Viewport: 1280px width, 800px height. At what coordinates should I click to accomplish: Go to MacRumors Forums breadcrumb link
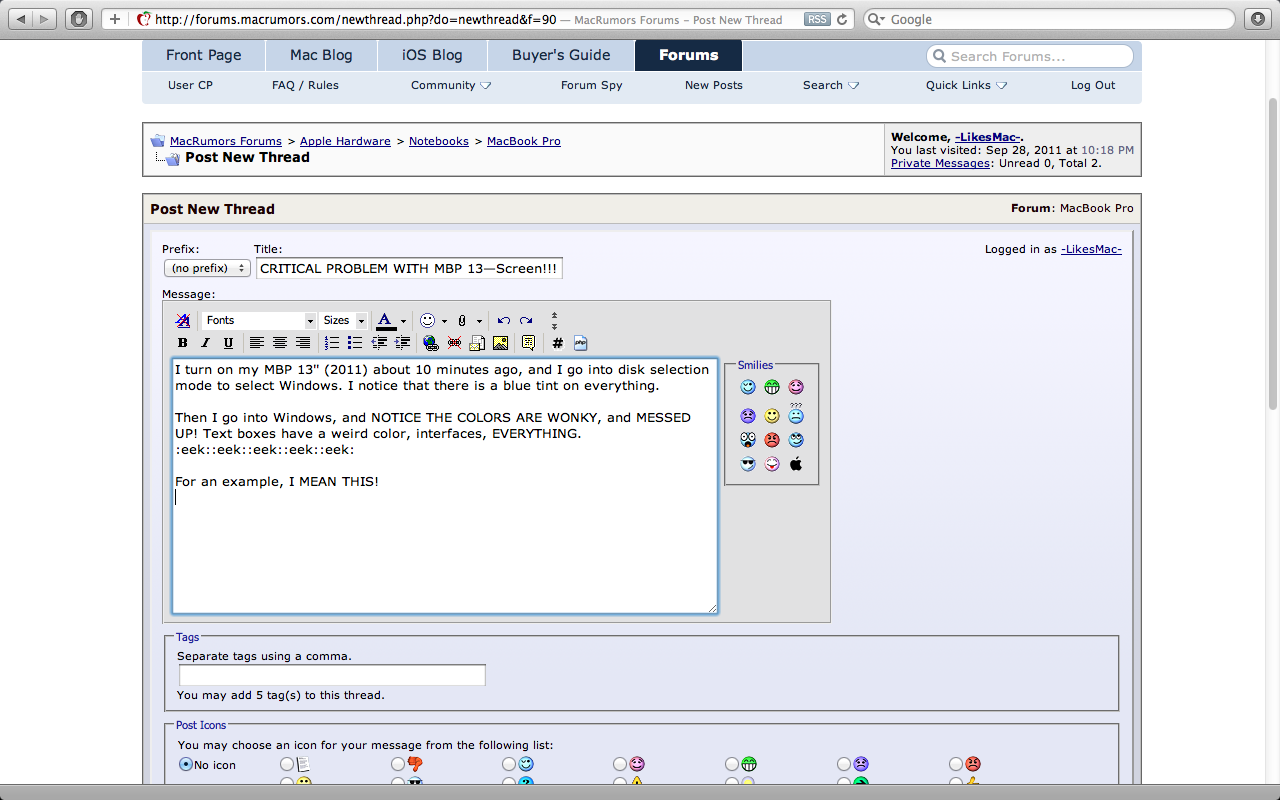coord(225,141)
